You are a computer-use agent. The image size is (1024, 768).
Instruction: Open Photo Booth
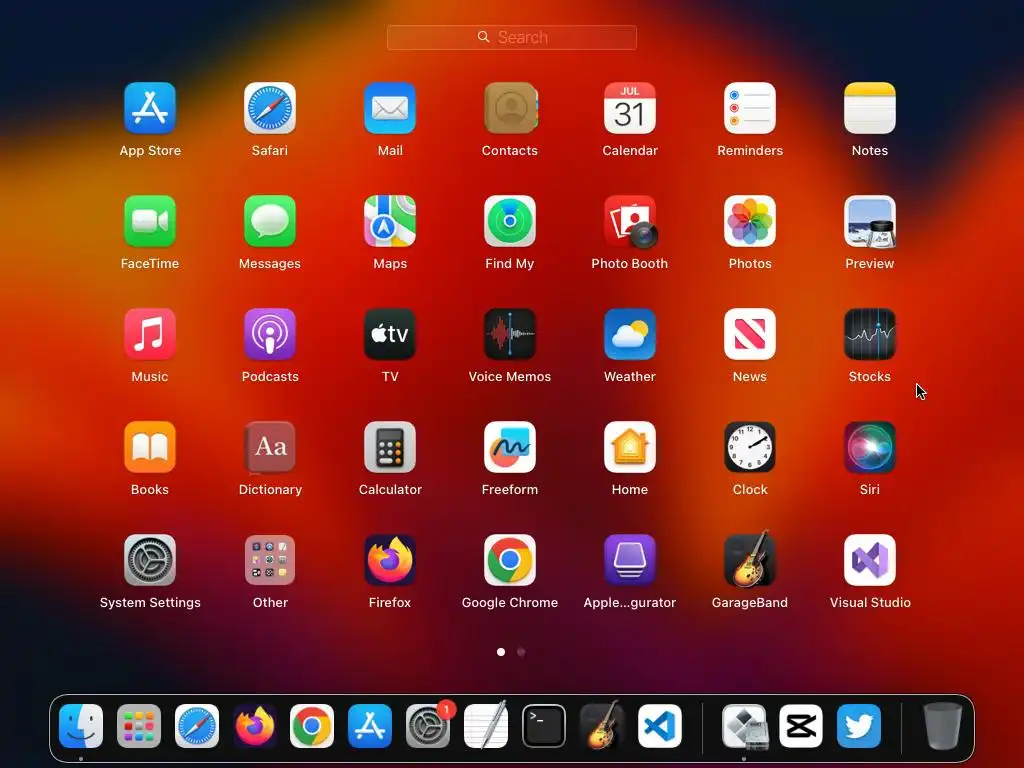click(x=630, y=221)
